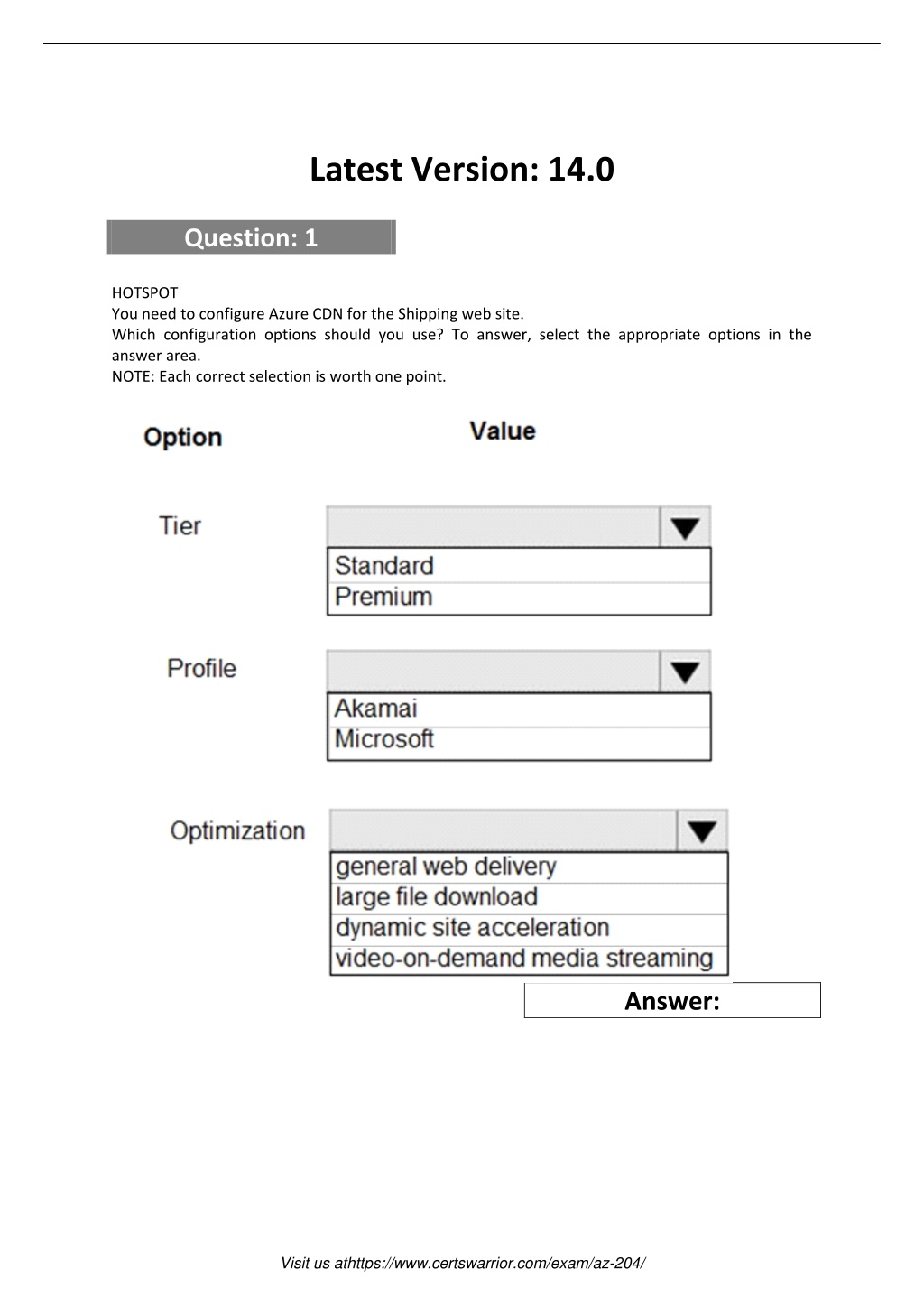Select general web delivery optimization

click(x=529, y=867)
